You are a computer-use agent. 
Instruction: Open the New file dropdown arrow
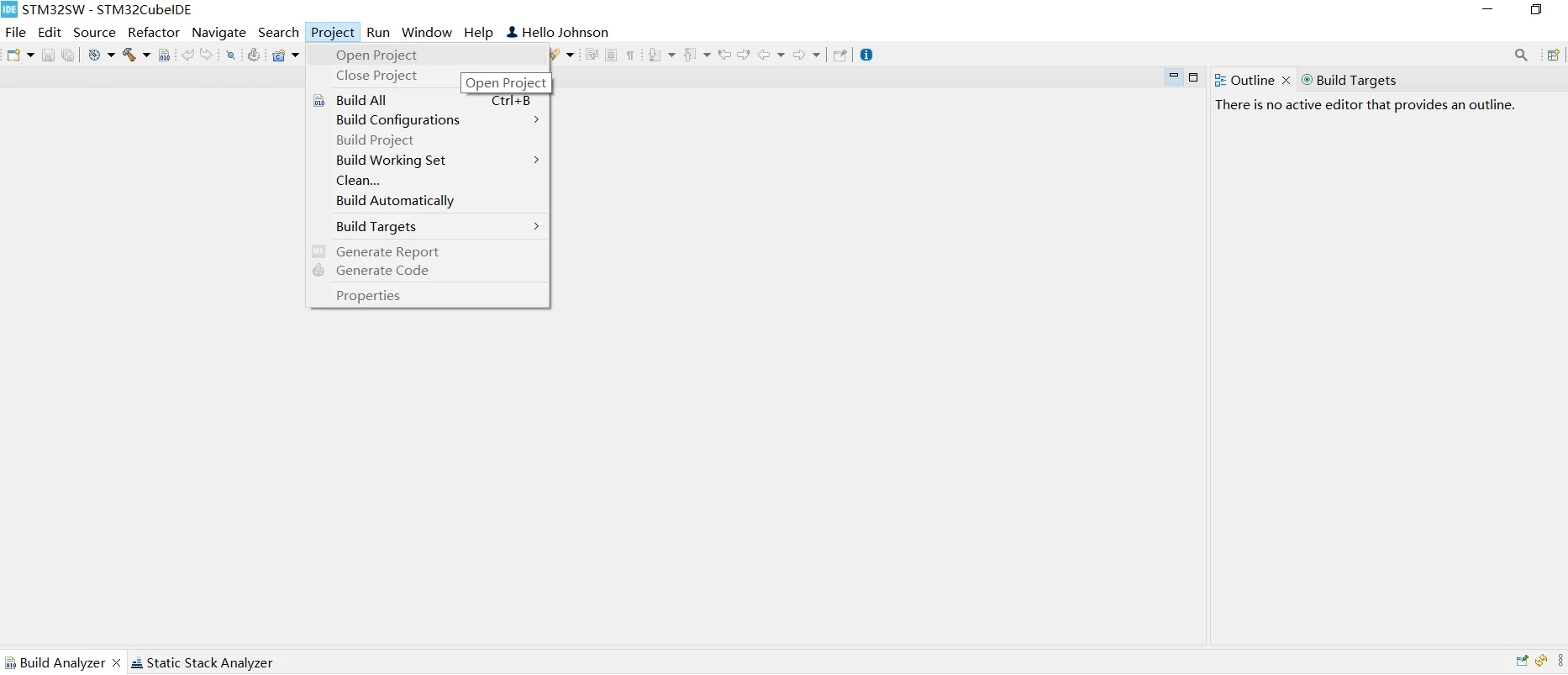point(31,55)
